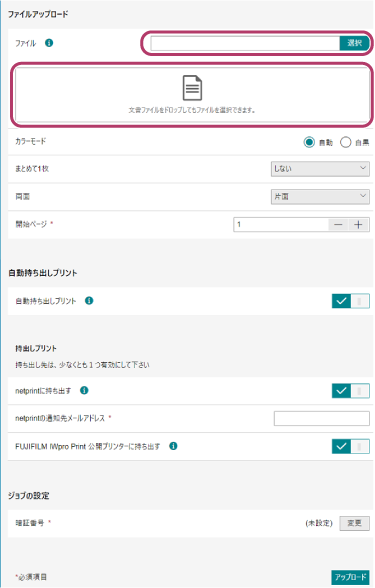Click the アップロード button
Screen dimensions: 375x588
click(x=350, y=577)
